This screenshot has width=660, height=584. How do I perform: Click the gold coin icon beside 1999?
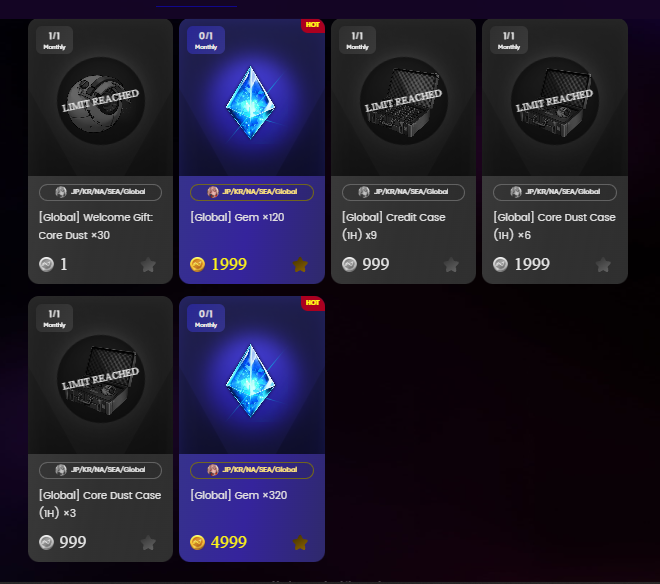pyautogui.click(x=197, y=264)
